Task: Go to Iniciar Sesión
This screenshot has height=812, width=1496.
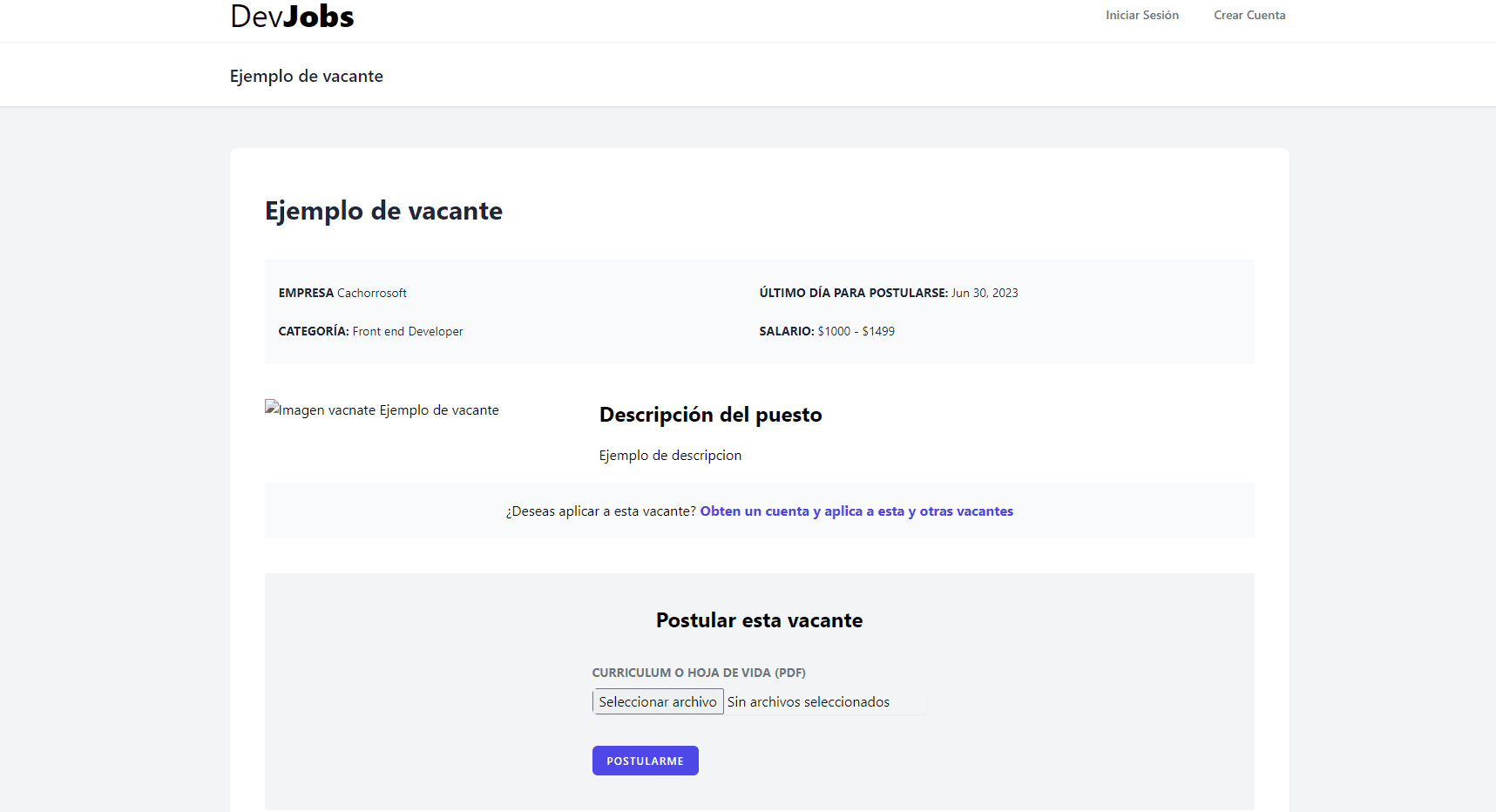Action: pos(1141,15)
